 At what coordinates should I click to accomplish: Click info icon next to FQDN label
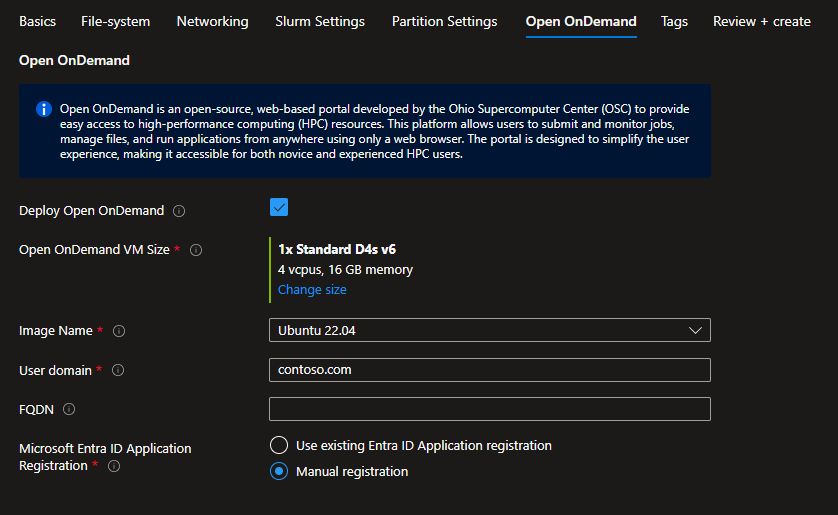[69, 409]
